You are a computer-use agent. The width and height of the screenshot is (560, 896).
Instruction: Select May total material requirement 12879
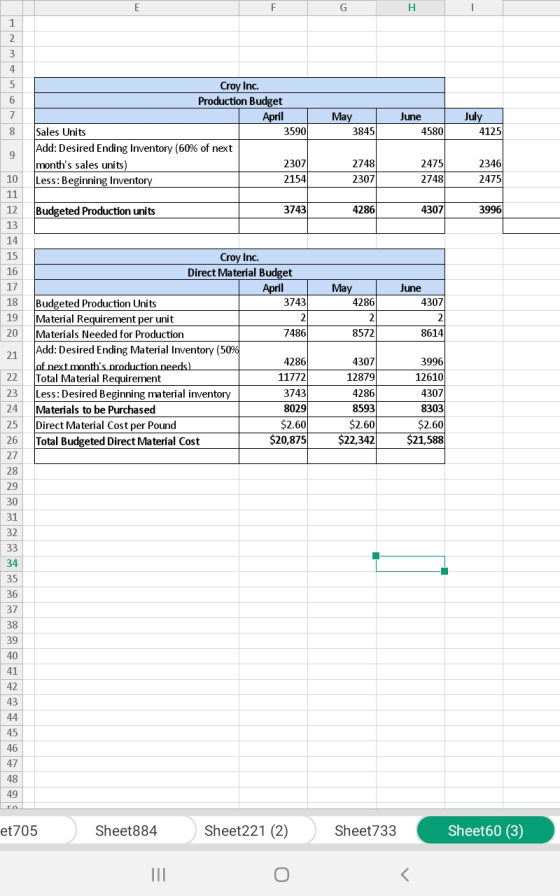(342, 378)
